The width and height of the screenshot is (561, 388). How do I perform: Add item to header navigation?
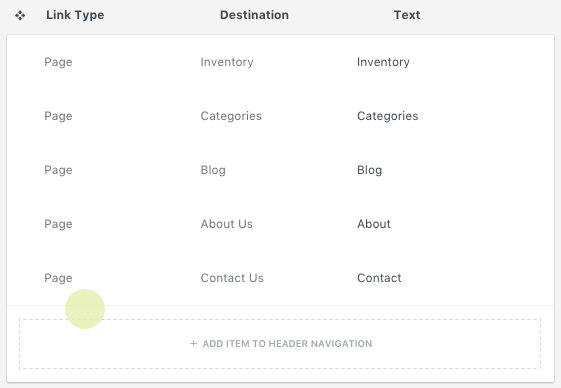[280, 344]
